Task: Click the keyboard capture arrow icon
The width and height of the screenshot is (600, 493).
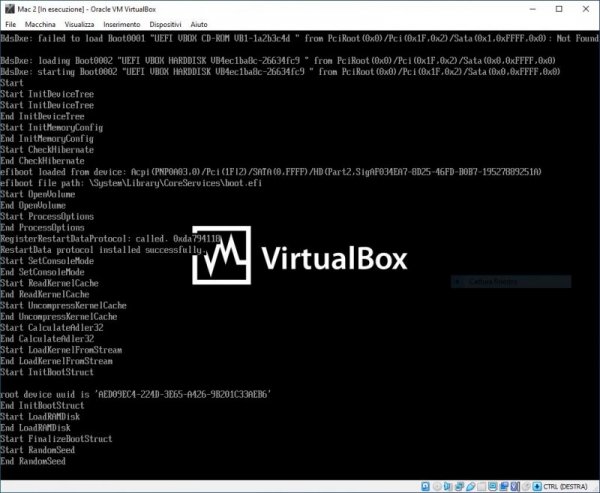Action: [x=537, y=486]
